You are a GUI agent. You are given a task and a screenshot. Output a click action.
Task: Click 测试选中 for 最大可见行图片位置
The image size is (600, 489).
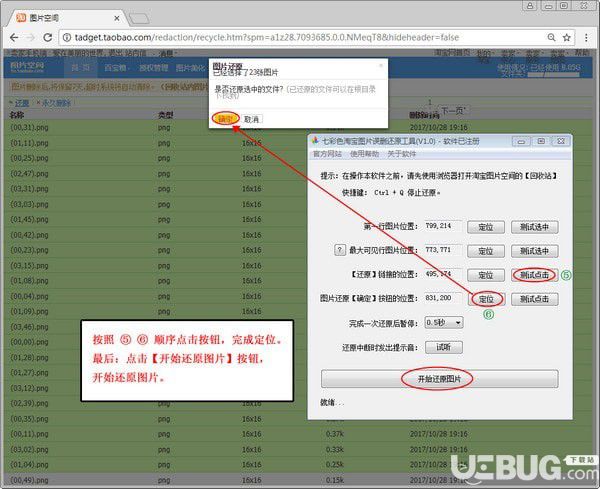535,251
